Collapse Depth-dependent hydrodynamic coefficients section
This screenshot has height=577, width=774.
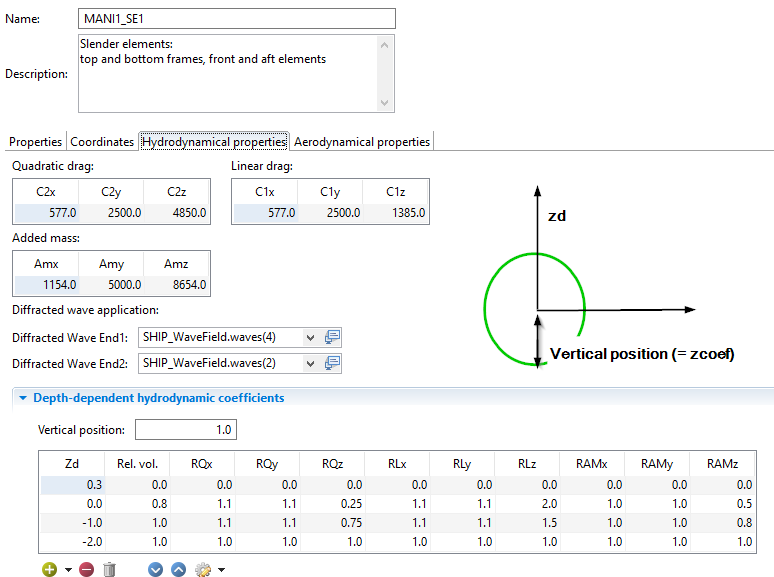[22, 398]
